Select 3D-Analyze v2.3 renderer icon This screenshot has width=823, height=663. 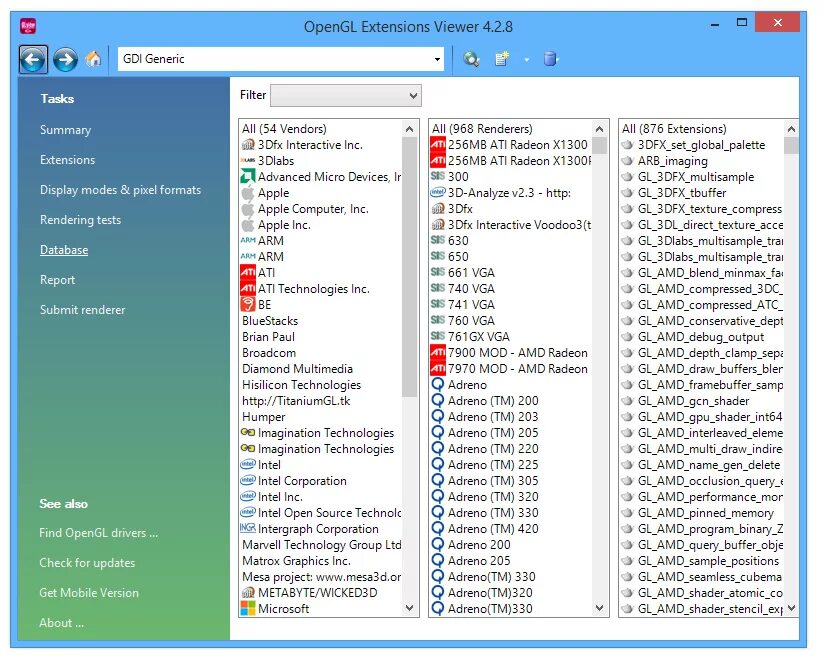438,192
